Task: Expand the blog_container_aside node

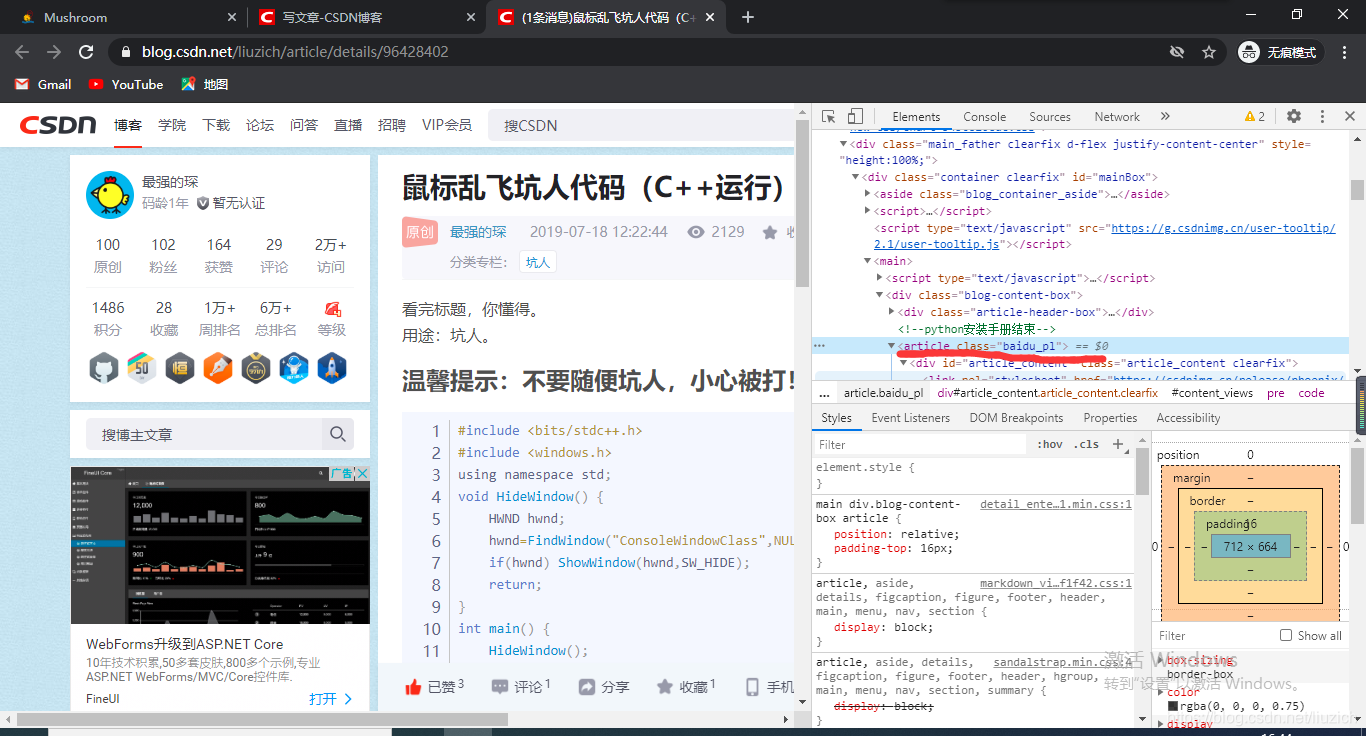Action: [867, 194]
